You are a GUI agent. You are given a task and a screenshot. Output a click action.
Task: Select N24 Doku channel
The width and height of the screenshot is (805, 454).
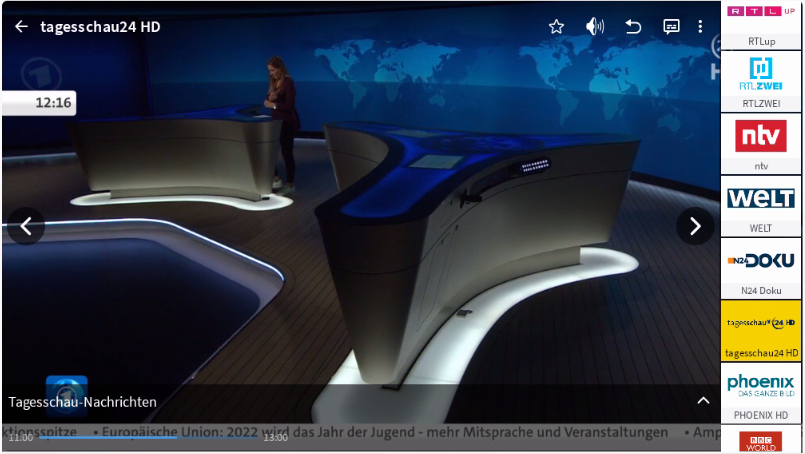coord(761,269)
